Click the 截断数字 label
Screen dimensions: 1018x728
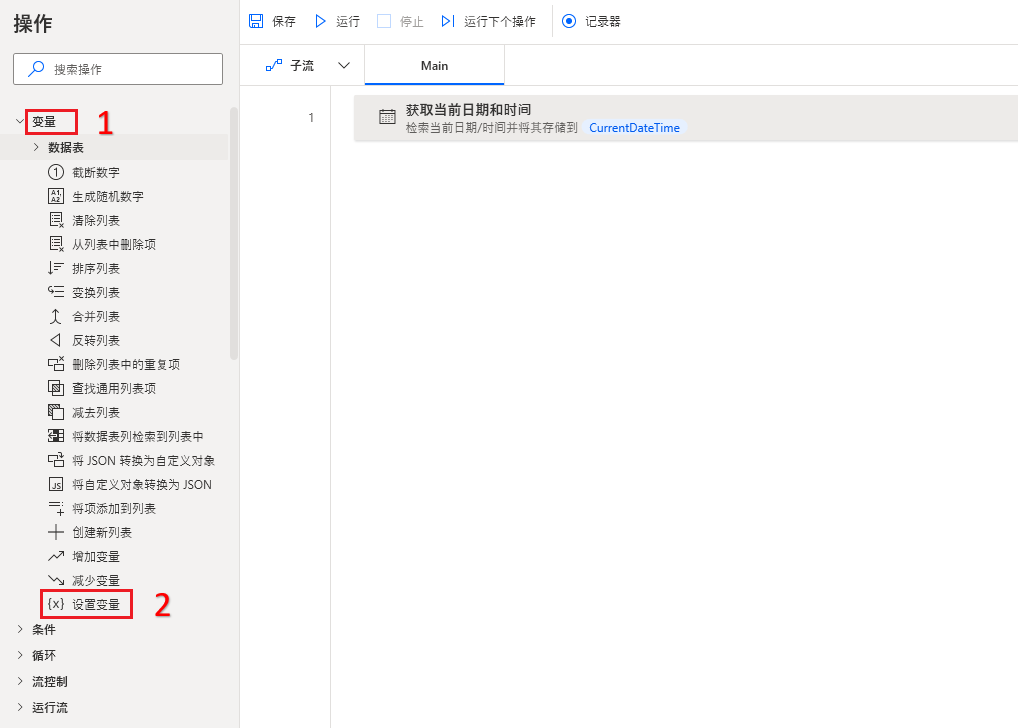tap(96, 172)
